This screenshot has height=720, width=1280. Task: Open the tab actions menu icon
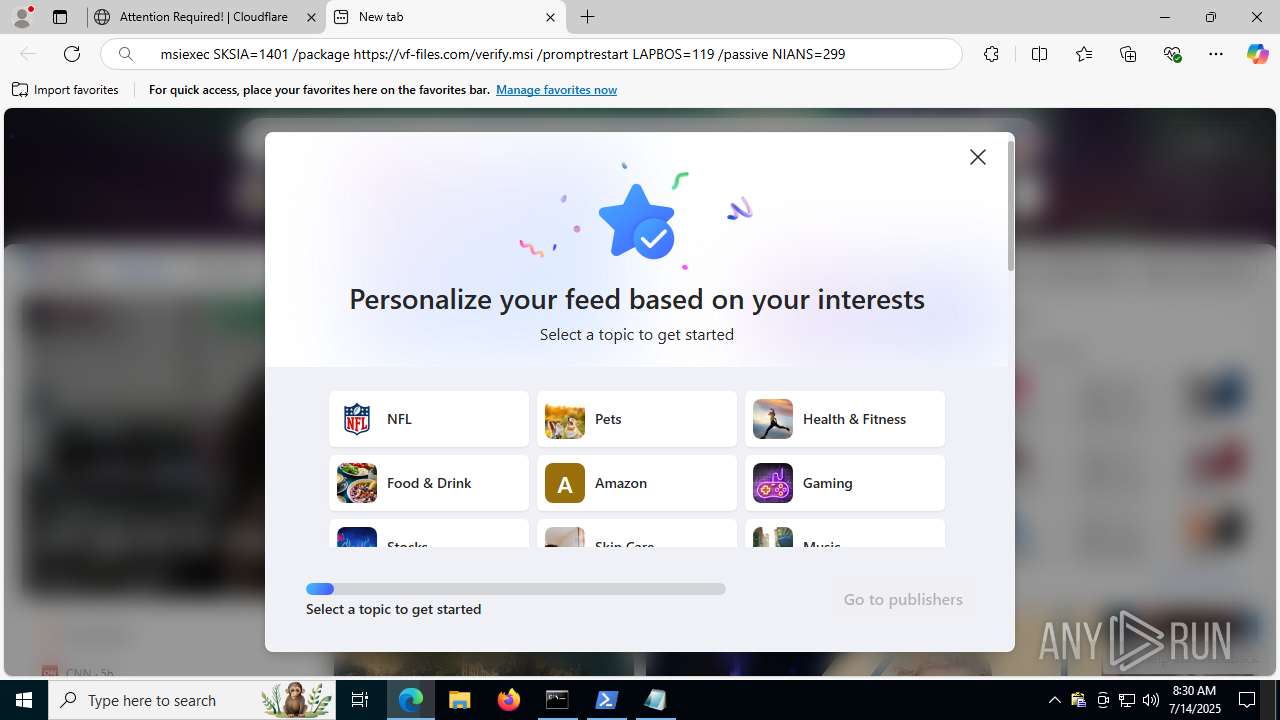60,17
